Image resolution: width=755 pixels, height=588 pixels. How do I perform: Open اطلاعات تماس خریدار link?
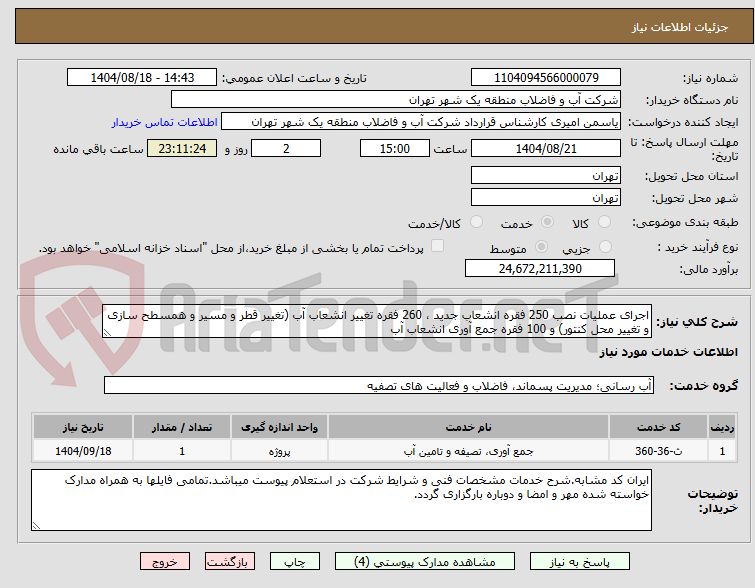point(165,122)
